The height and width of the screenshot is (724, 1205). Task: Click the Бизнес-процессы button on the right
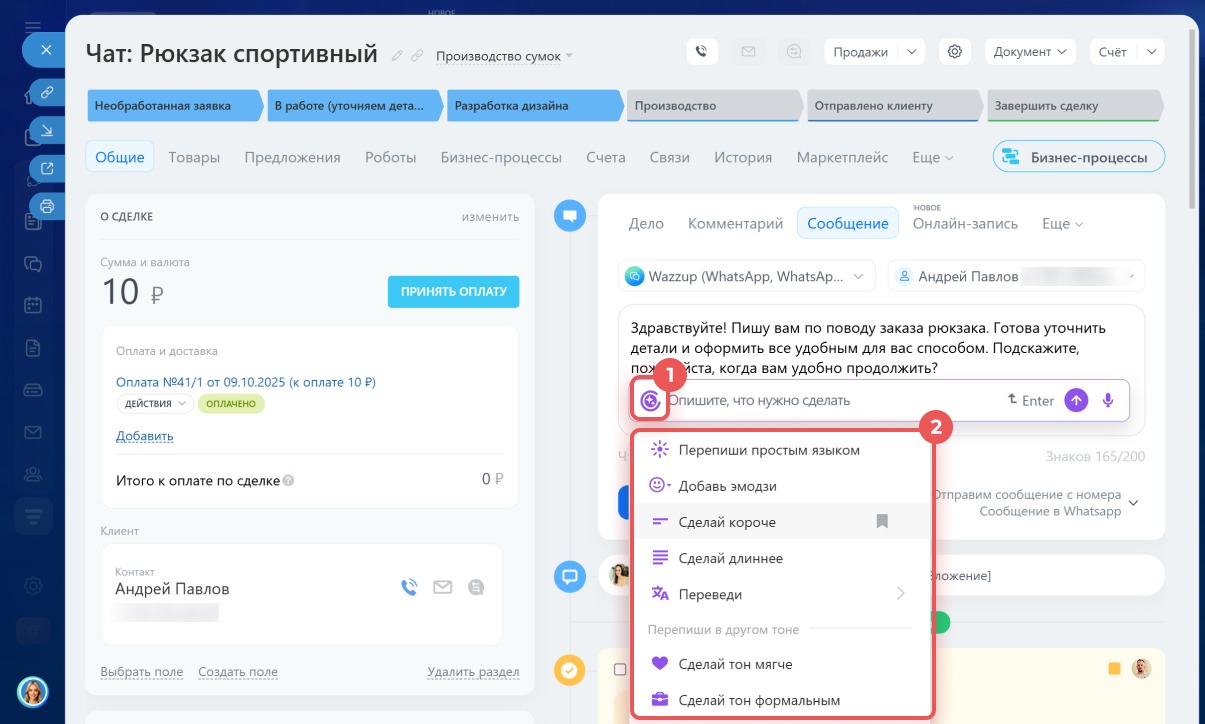[x=1079, y=157]
